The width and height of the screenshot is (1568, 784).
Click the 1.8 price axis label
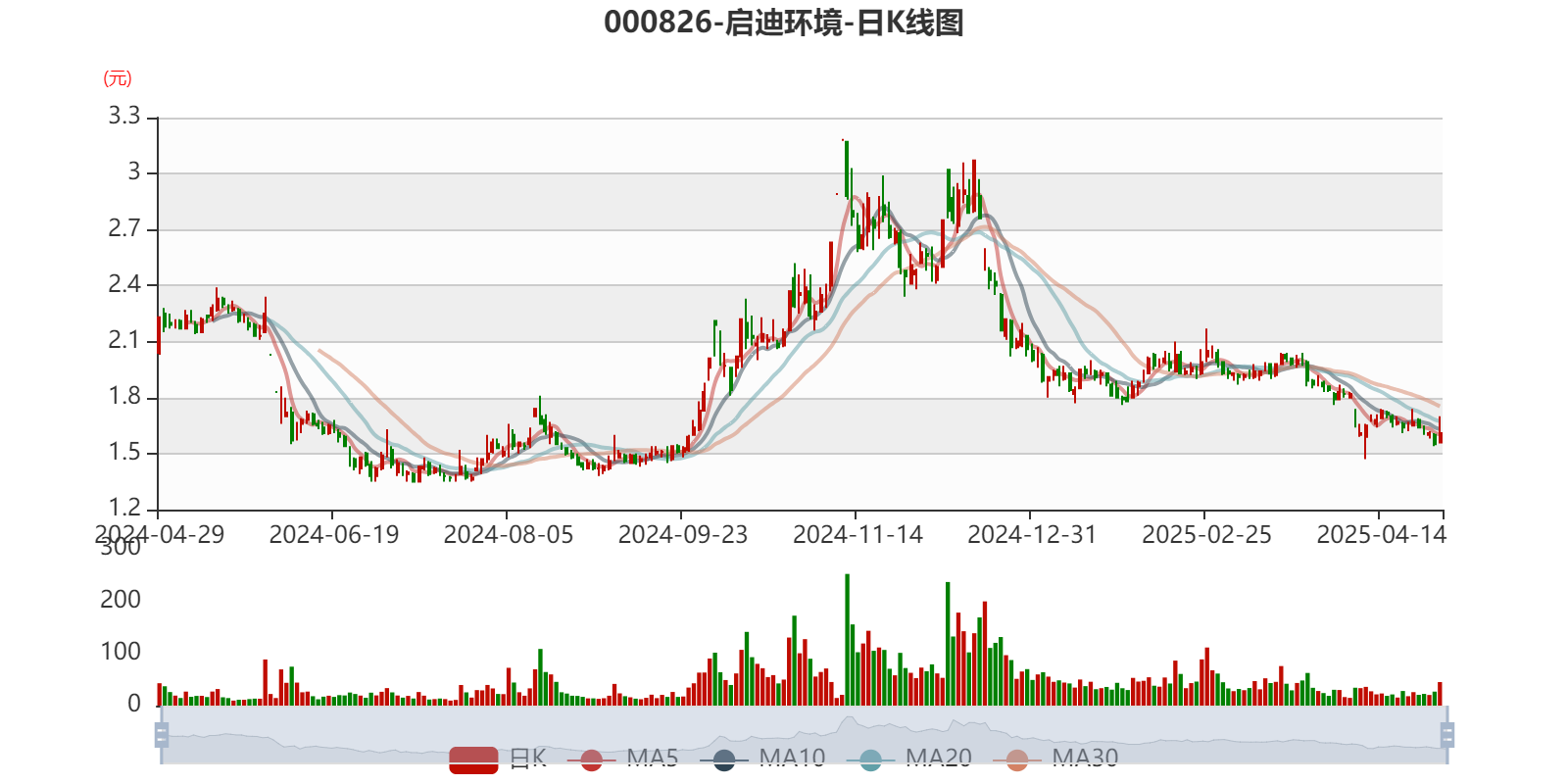124,396
